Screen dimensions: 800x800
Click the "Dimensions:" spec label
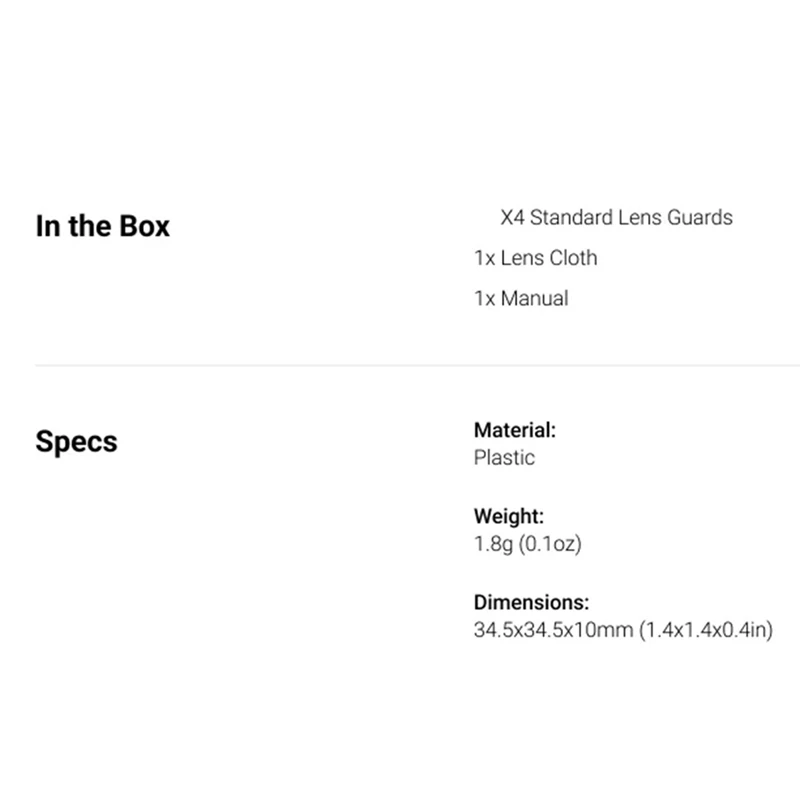coord(531,603)
